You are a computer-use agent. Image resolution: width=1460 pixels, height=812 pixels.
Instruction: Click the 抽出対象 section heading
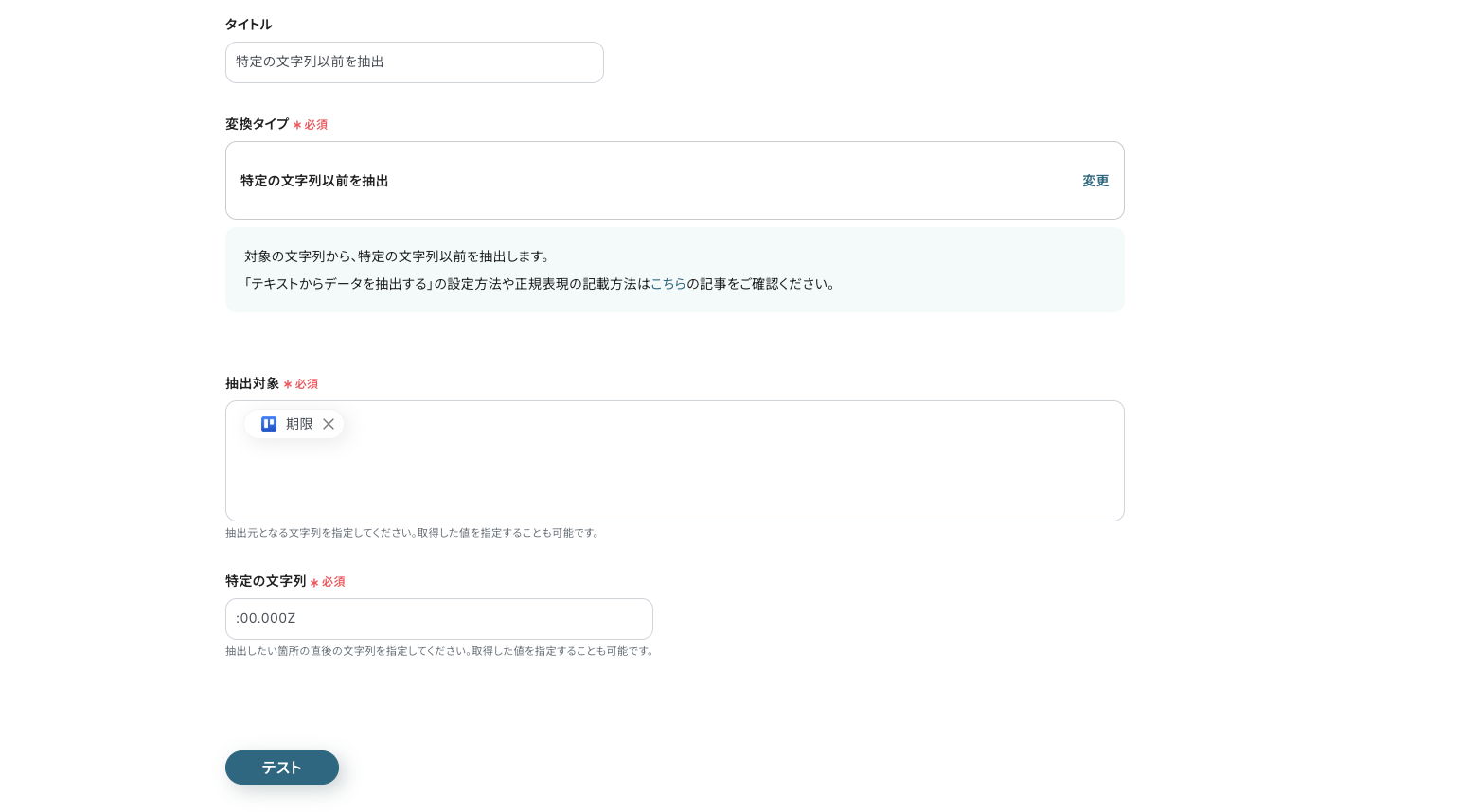pyautogui.click(x=252, y=383)
